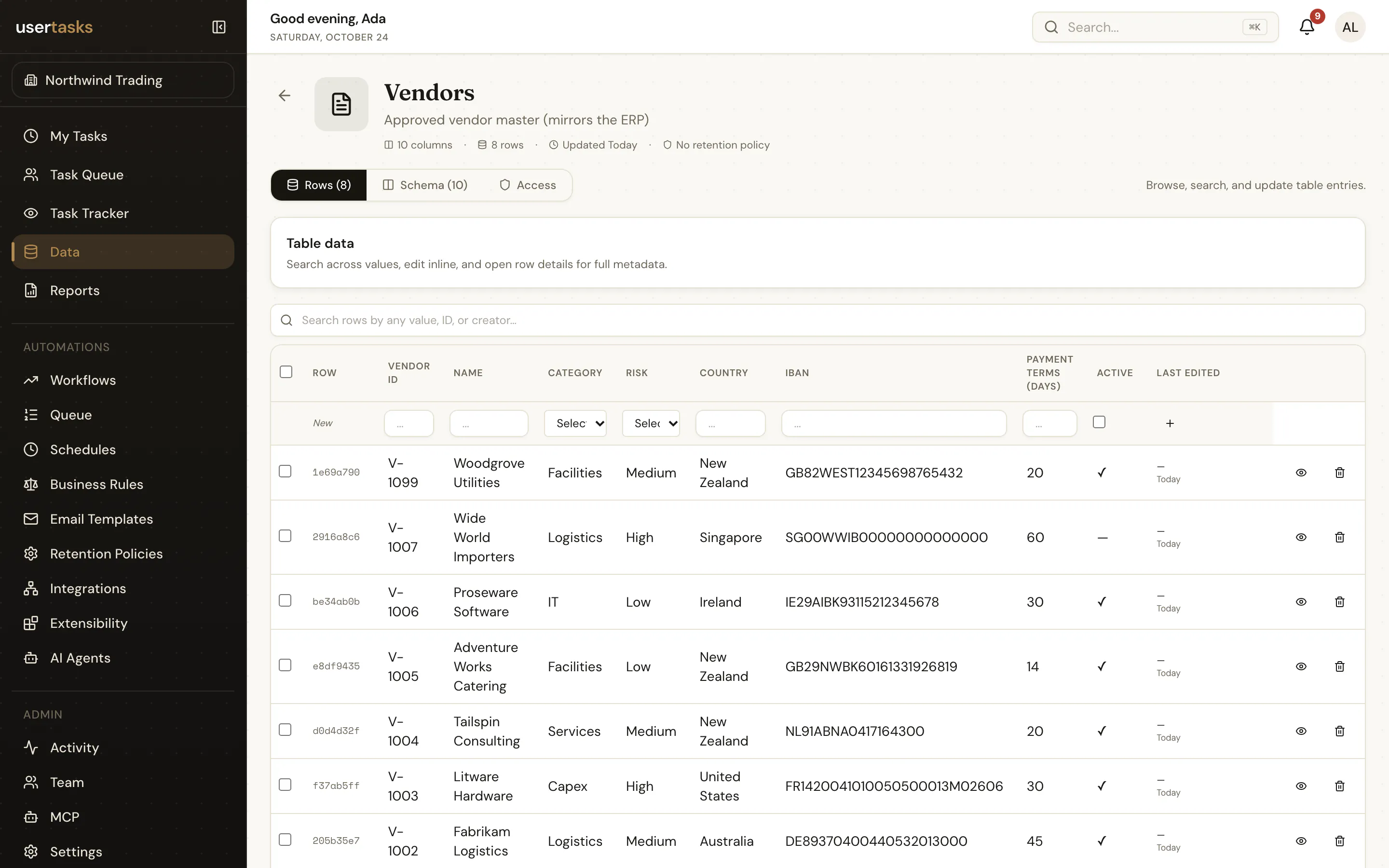Select the Rows (8) tab

318,185
